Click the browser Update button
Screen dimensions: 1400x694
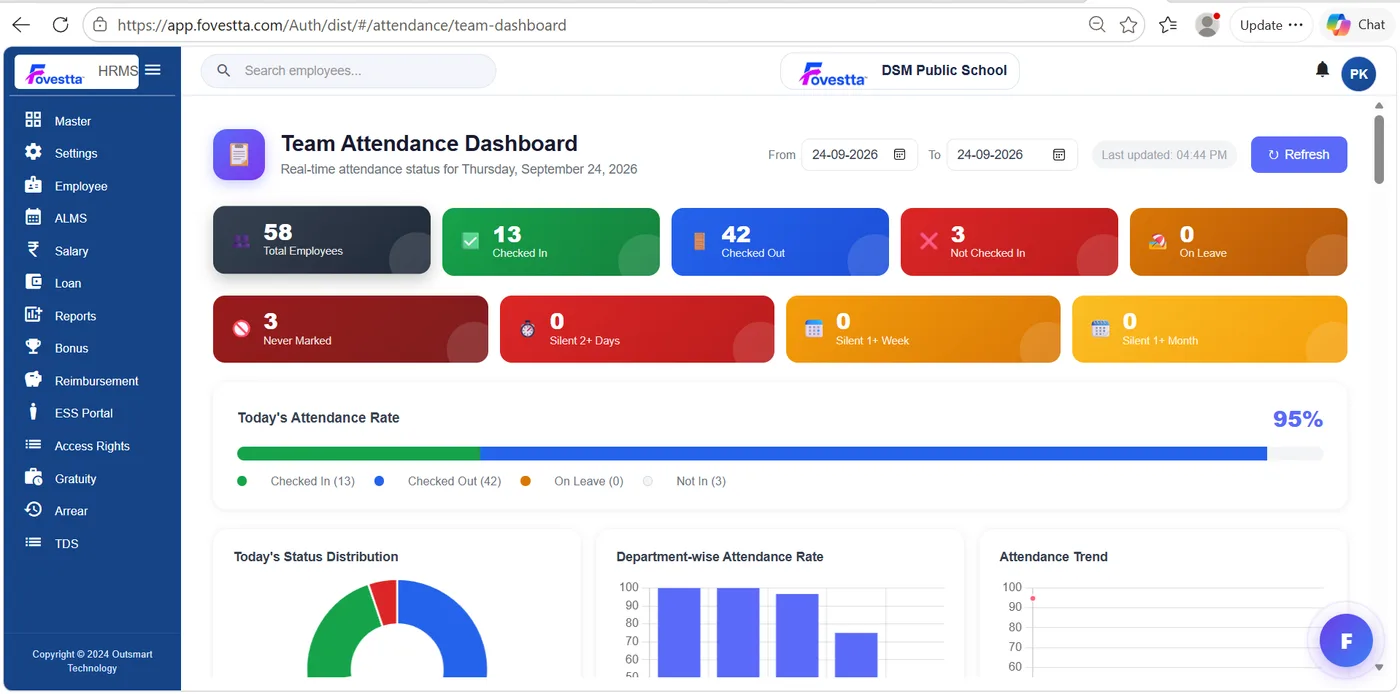coord(1272,25)
